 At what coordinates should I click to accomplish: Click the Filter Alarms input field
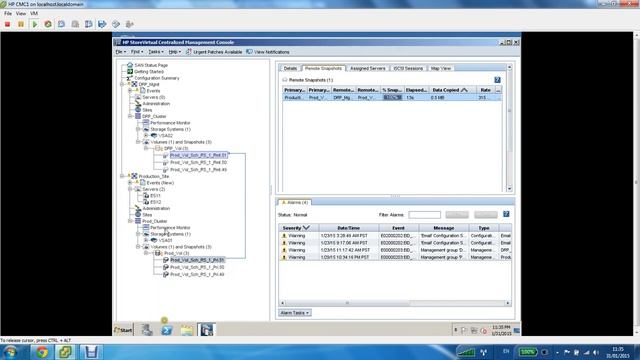[424, 215]
